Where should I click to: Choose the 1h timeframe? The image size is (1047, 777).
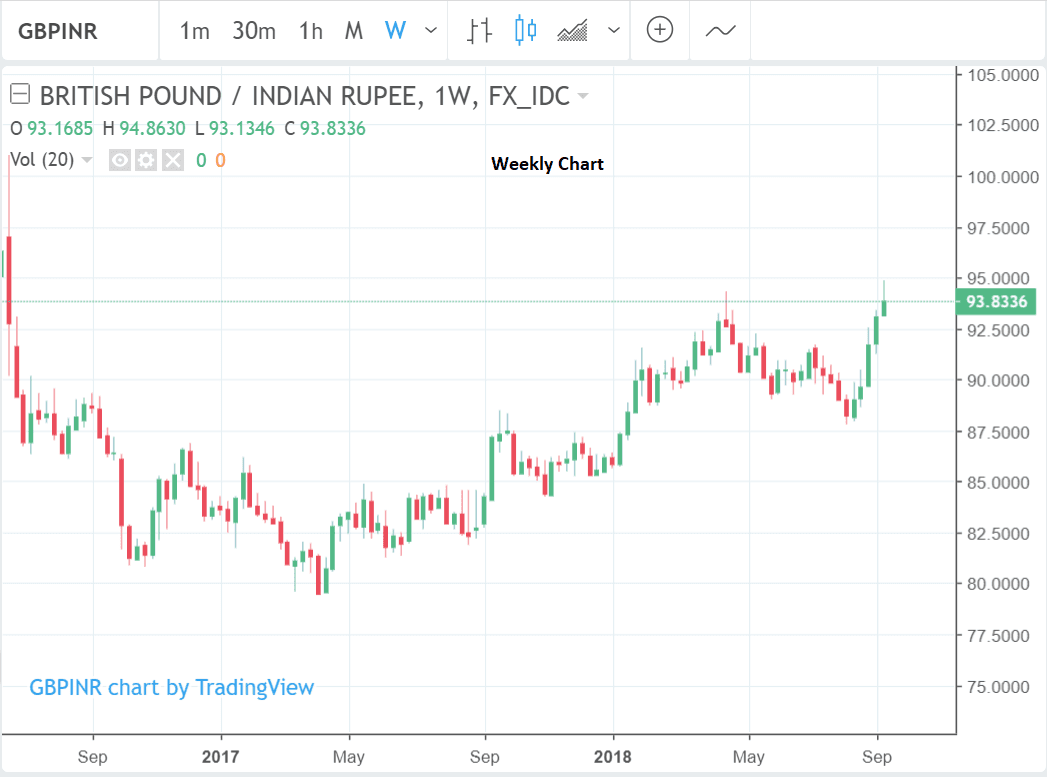click(311, 30)
